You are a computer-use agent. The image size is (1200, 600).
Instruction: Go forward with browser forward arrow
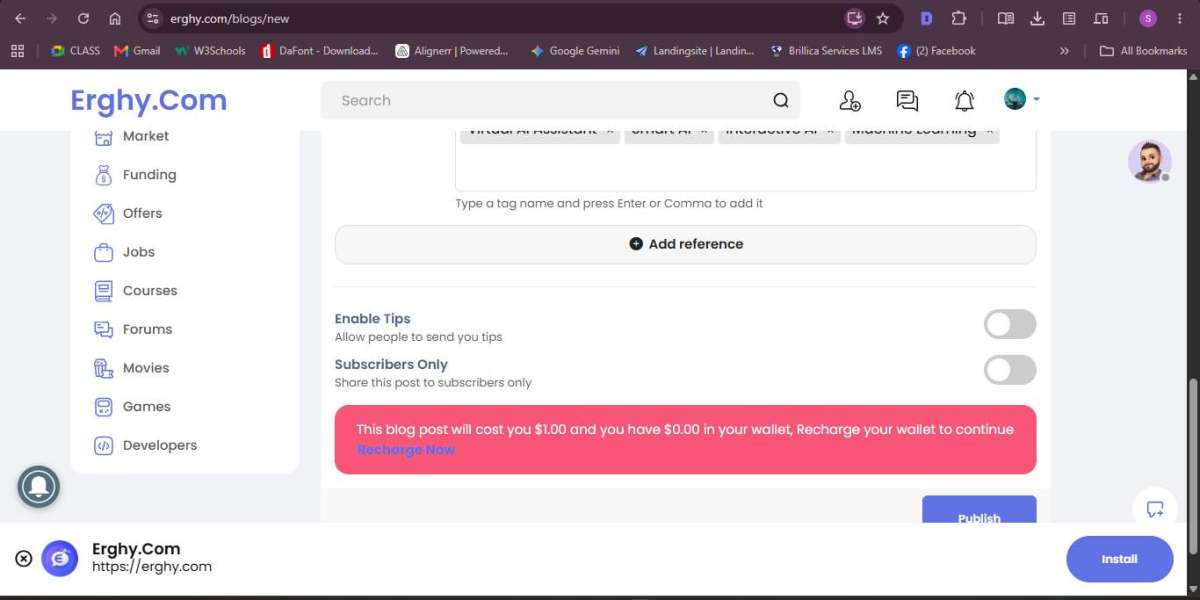52,18
